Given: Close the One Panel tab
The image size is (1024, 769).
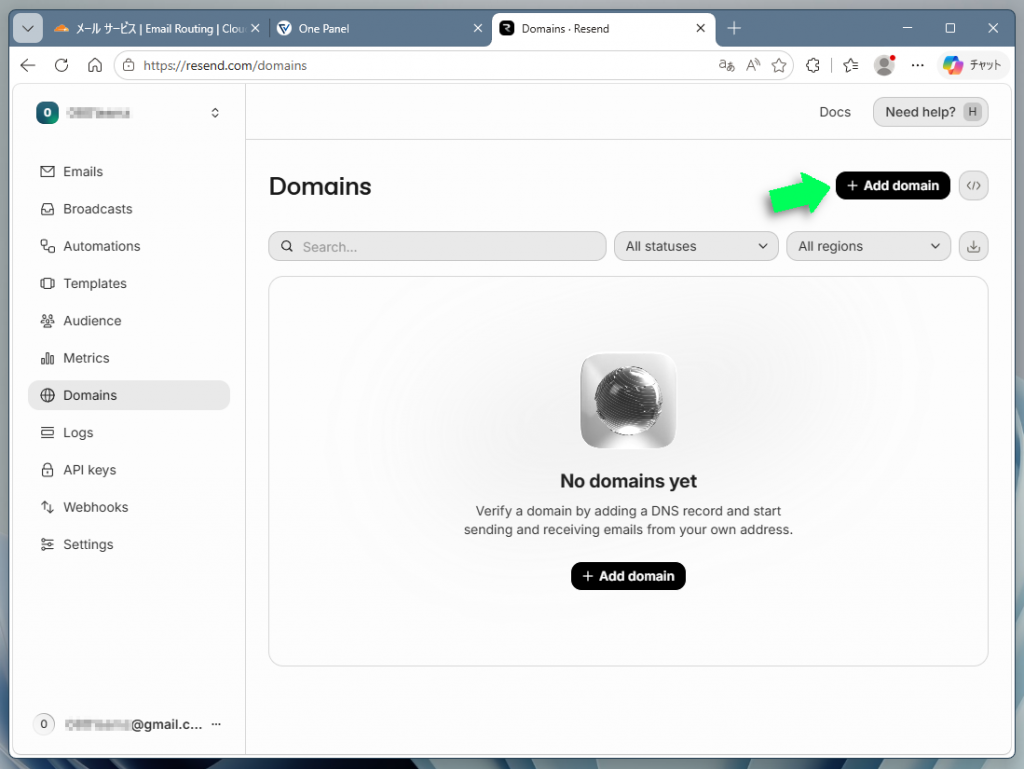Looking at the screenshot, I should click(477, 28).
